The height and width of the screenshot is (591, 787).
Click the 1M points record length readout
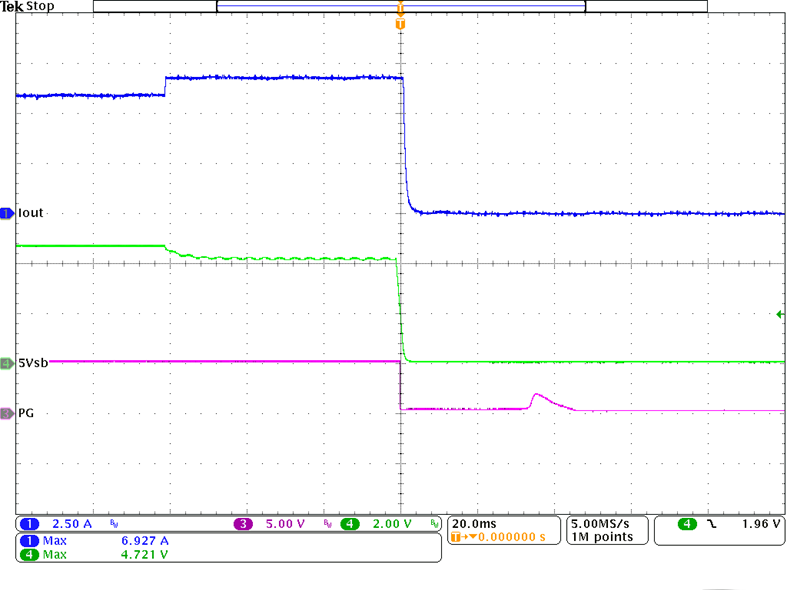click(x=601, y=538)
